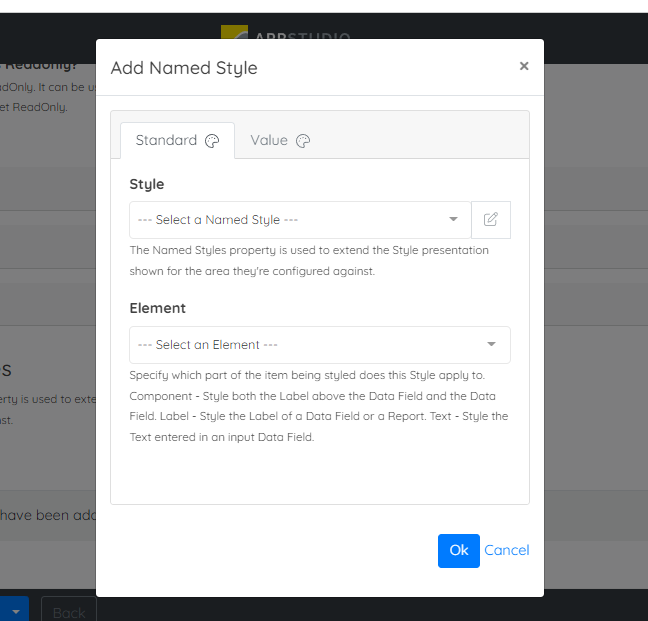Click the edit Named Style pencil icon

(x=490, y=220)
